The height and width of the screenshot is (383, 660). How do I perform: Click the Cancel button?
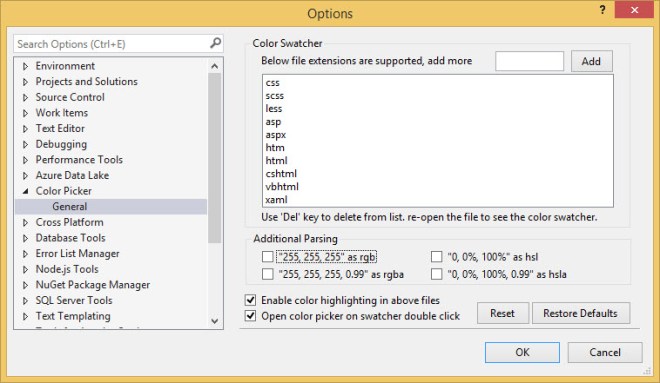(x=605, y=352)
